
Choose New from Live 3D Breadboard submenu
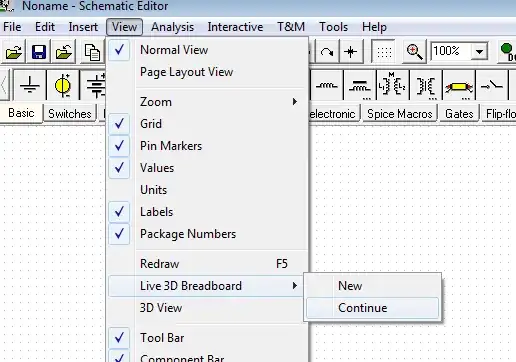point(373,286)
